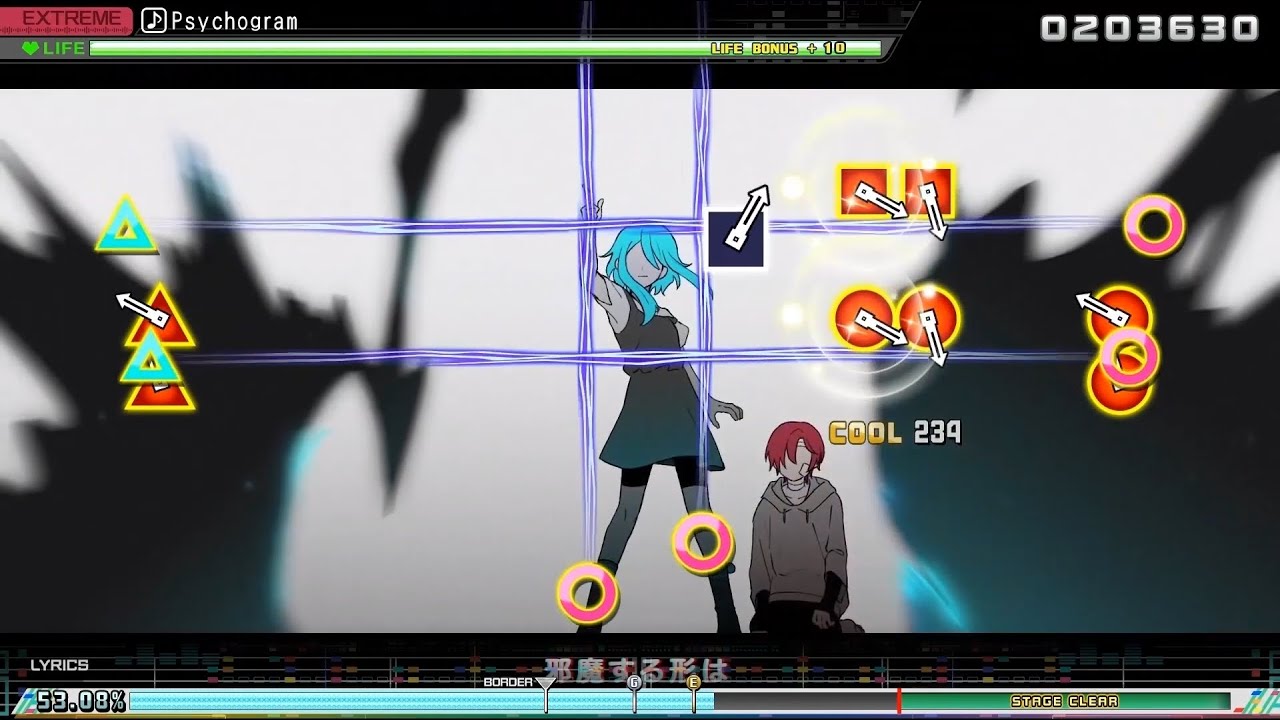The image size is (1280, 720).
Task: Click the LYRICS label
Action: coord(59,665)
